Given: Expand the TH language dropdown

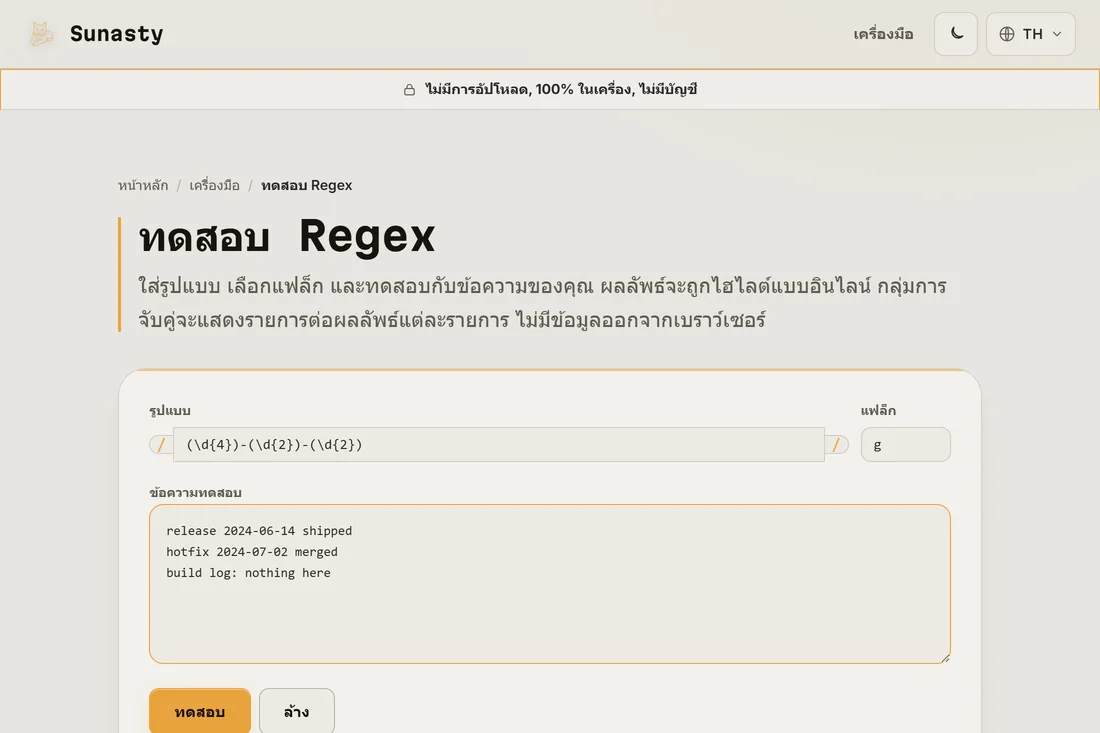Looking at the screenshot, I should [1031, 34].
